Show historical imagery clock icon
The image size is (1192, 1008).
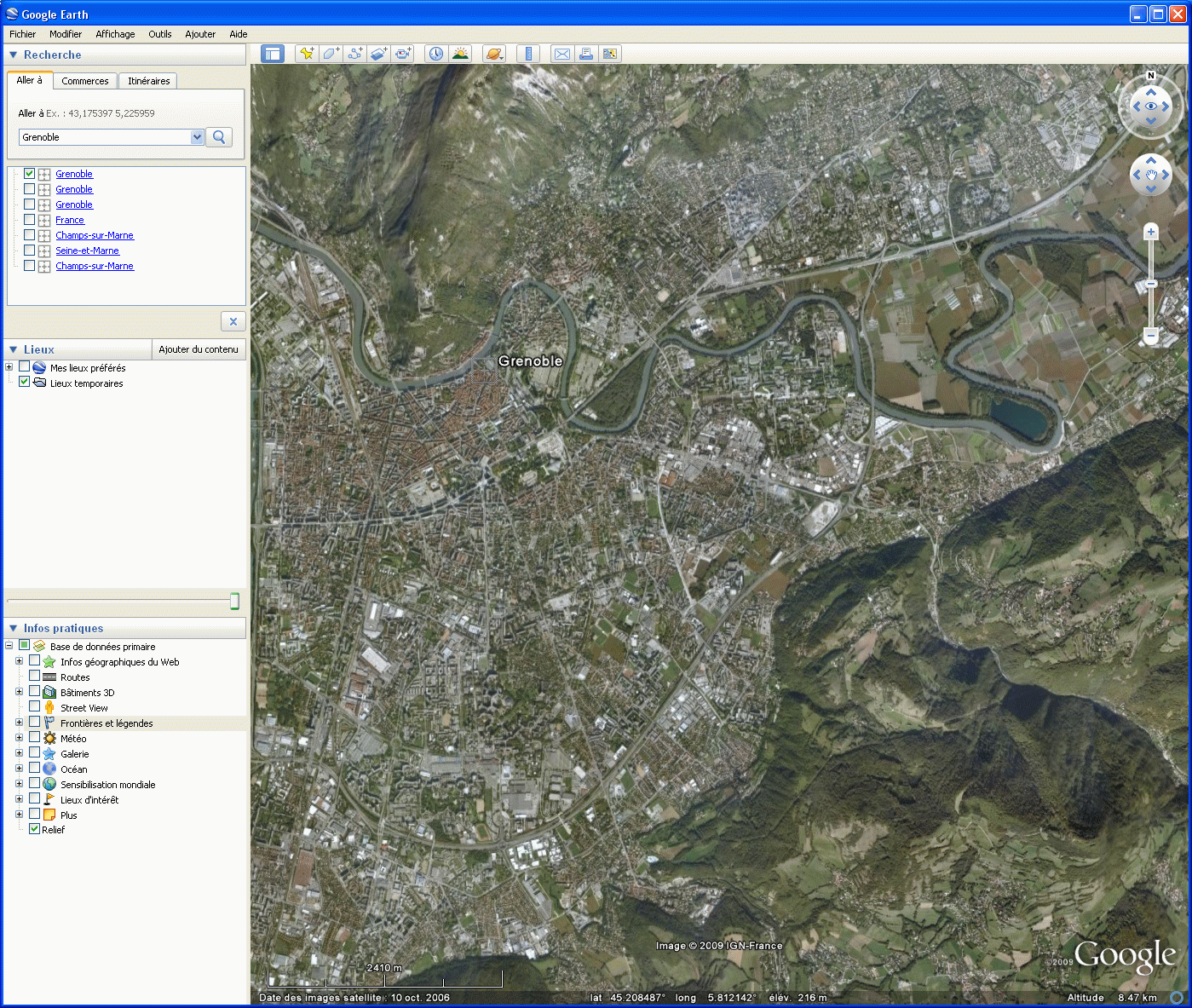(436, 54)
